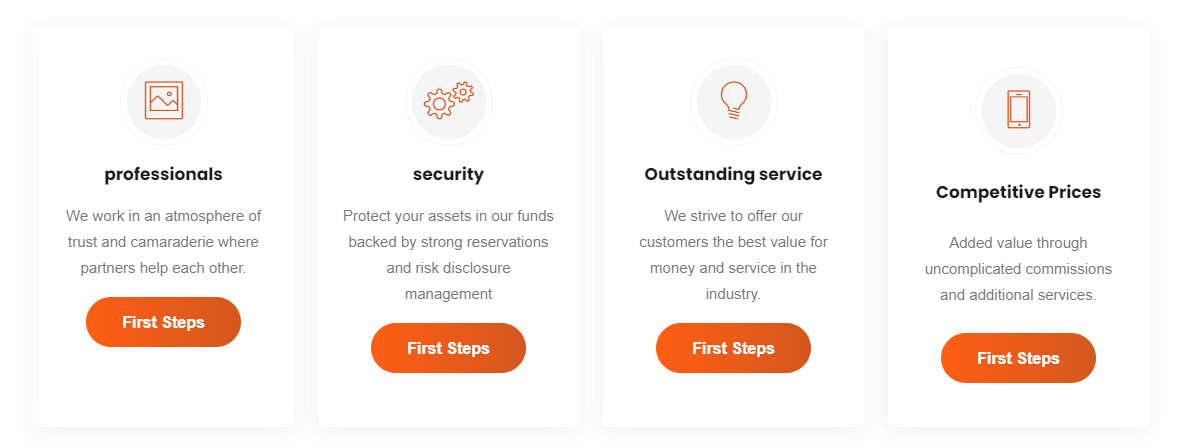Open First Steps in Outstanding service card
The image size is (1183, 448).
point(733,348)
